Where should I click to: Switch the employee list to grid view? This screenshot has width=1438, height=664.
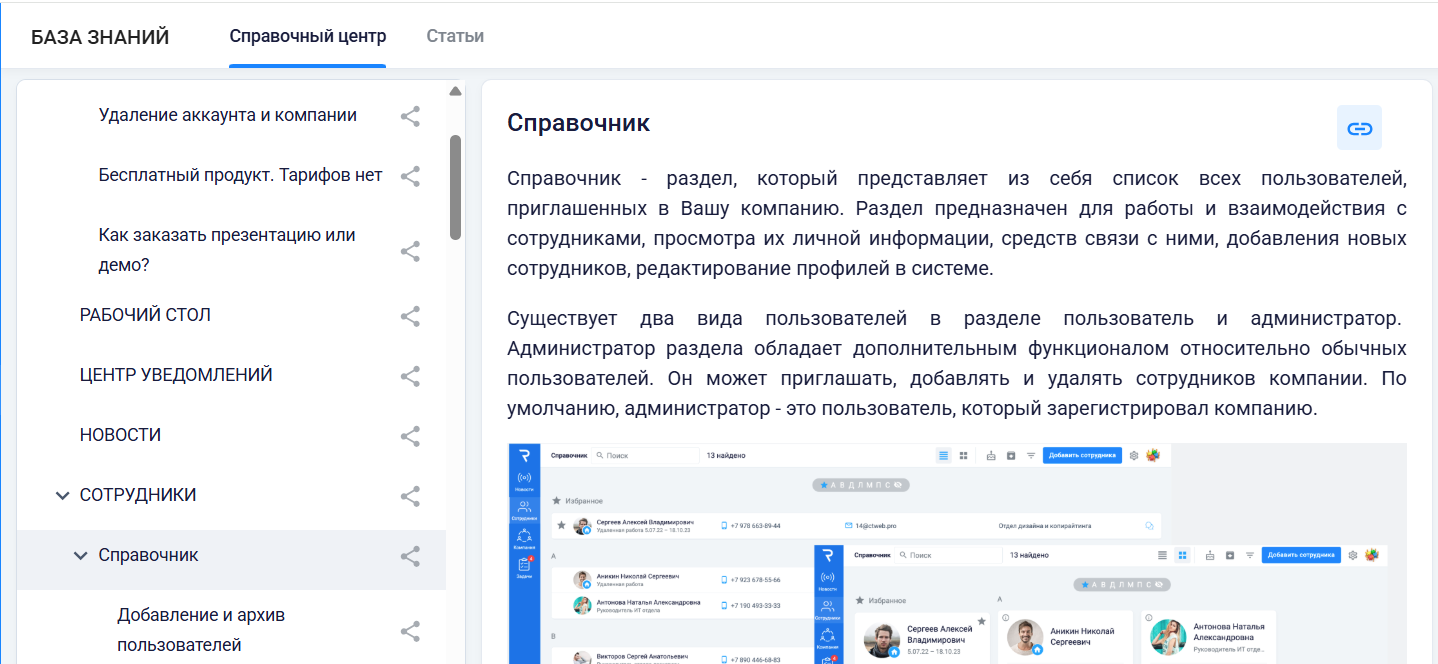pyautogui.click(x=964, y=456)
